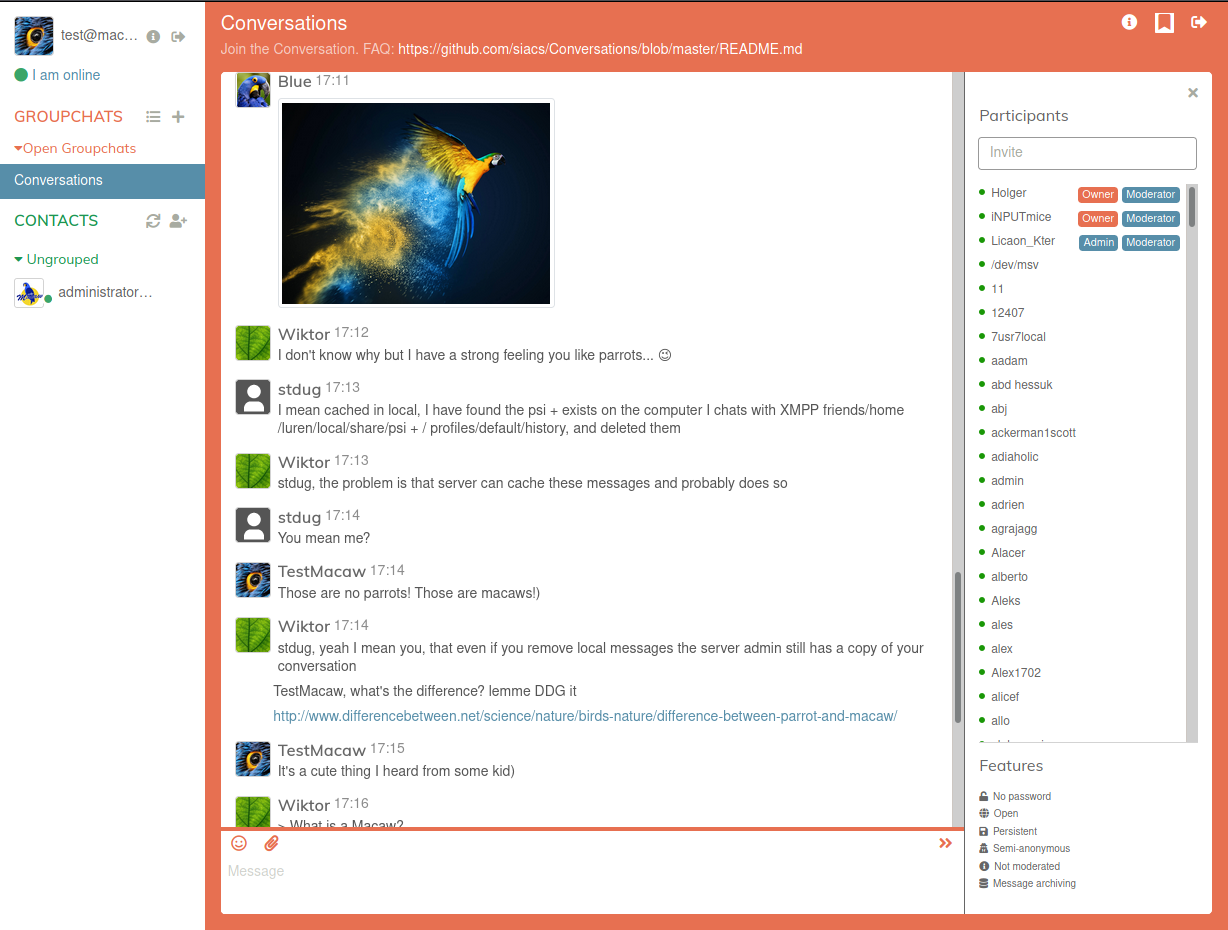This screenshot has height=930, width=1228.
Task: Click the Invite field in Participants
Action: click(1087, 153)
